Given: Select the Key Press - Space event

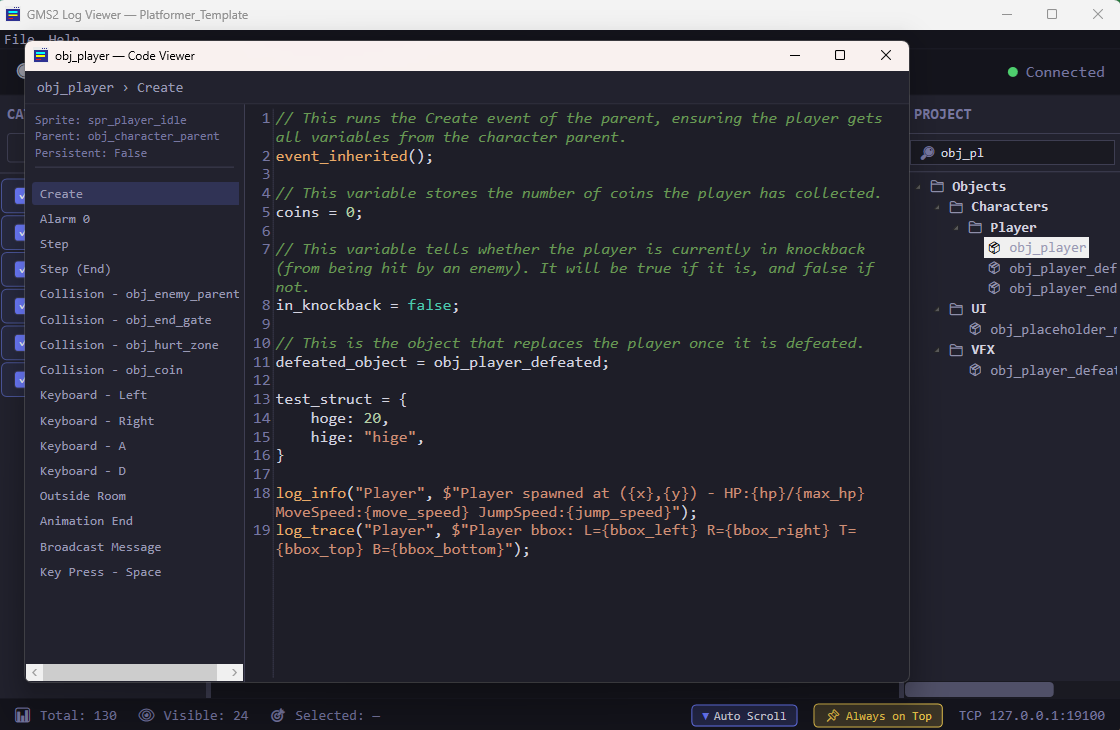Looking at the screenshot, I should click(x=100, y=572).
